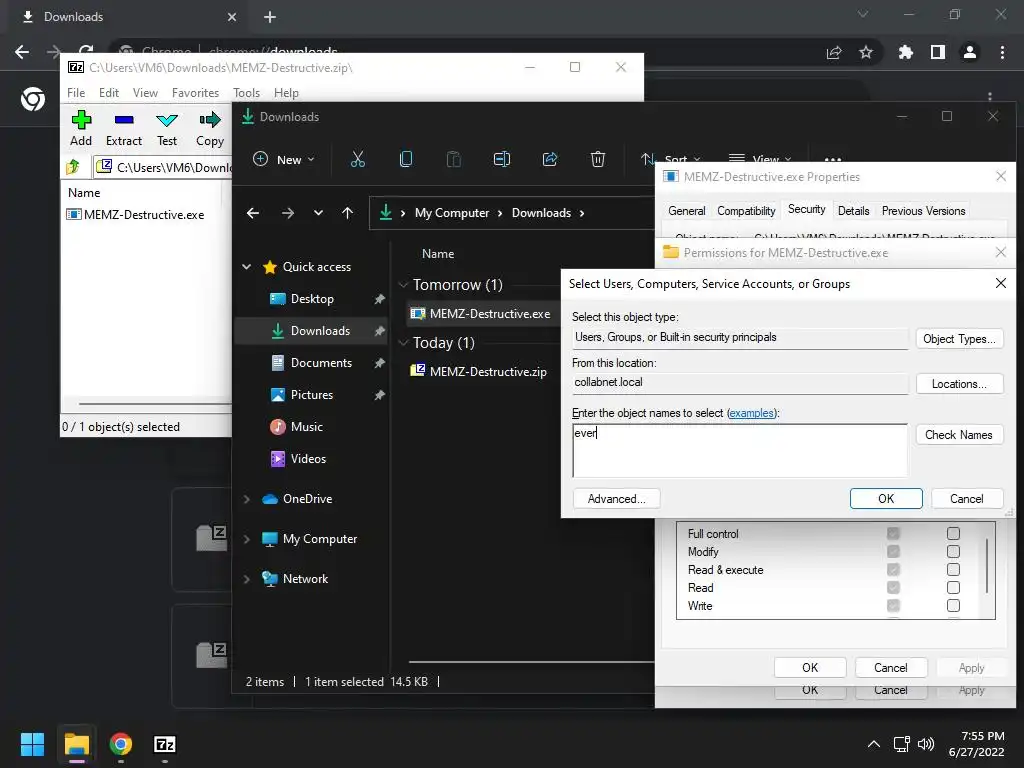Open Chrome three-dot menu
The height and width of the screenshot is (768, 1024).
click(1002, 52)
